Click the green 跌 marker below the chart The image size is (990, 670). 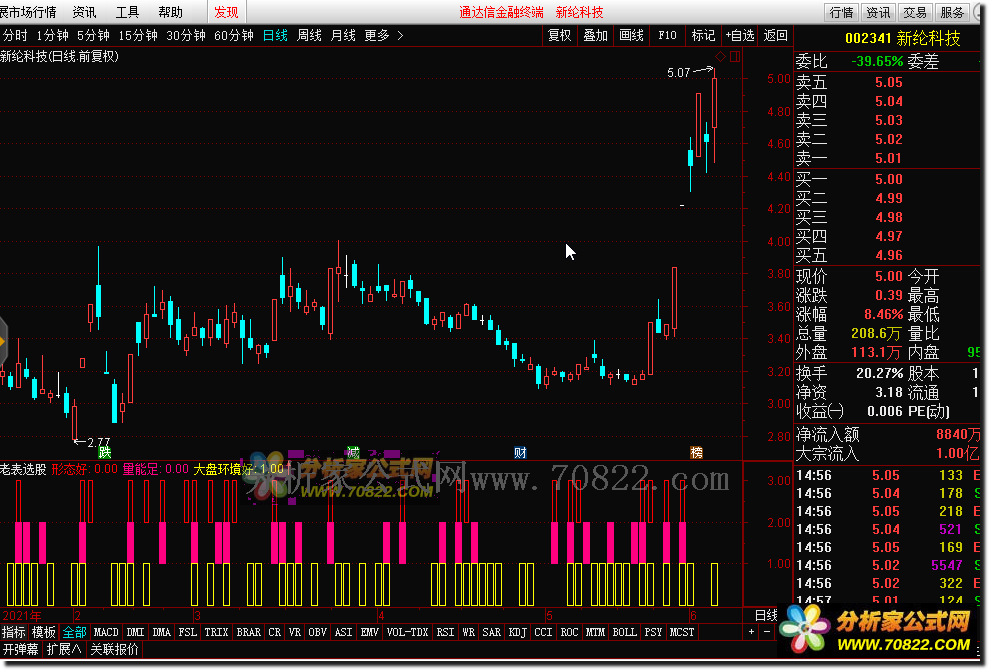coord(105,452)
